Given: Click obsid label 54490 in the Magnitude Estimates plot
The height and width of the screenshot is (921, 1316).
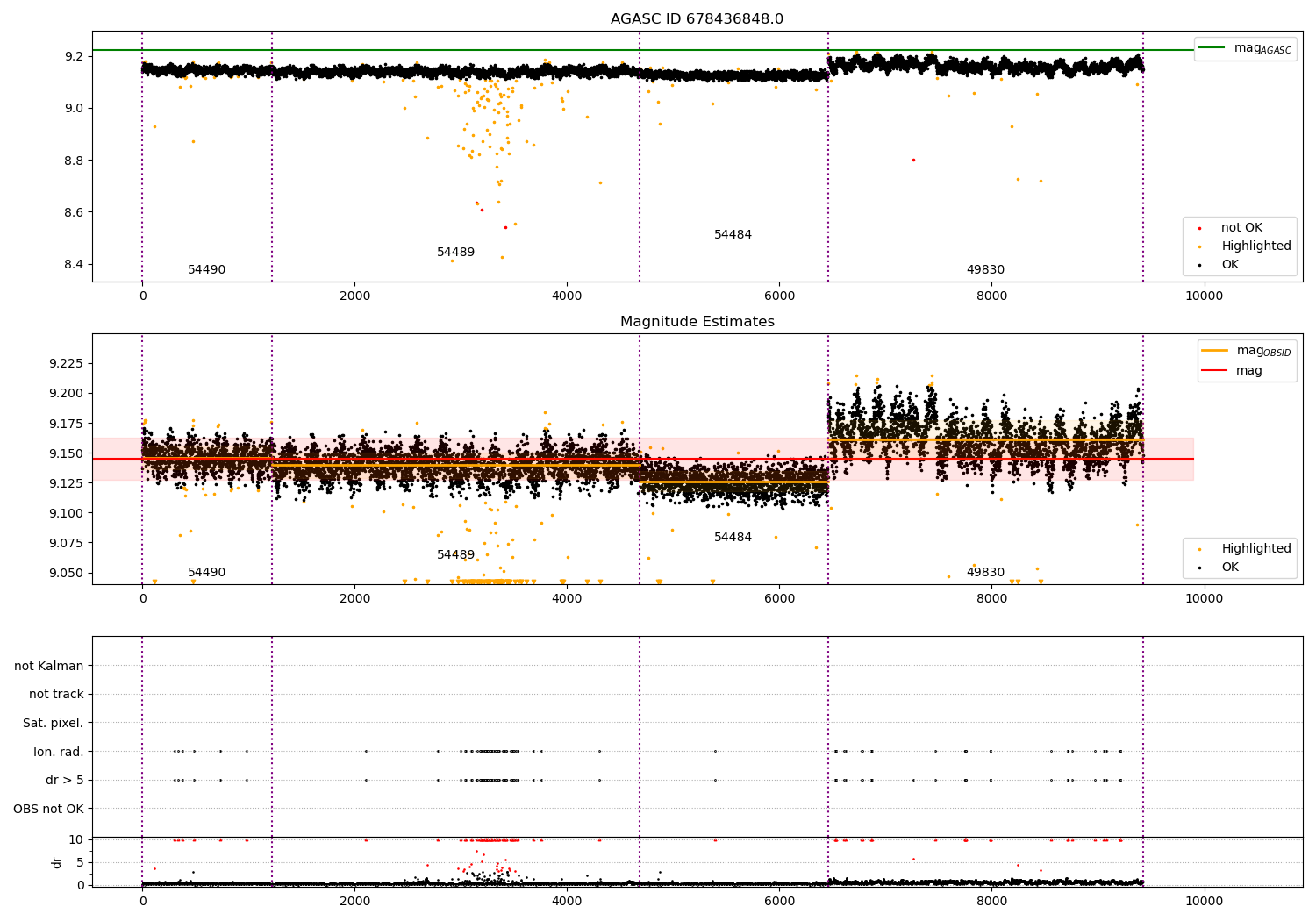Looking at the screenshot, I should [206, 573].
